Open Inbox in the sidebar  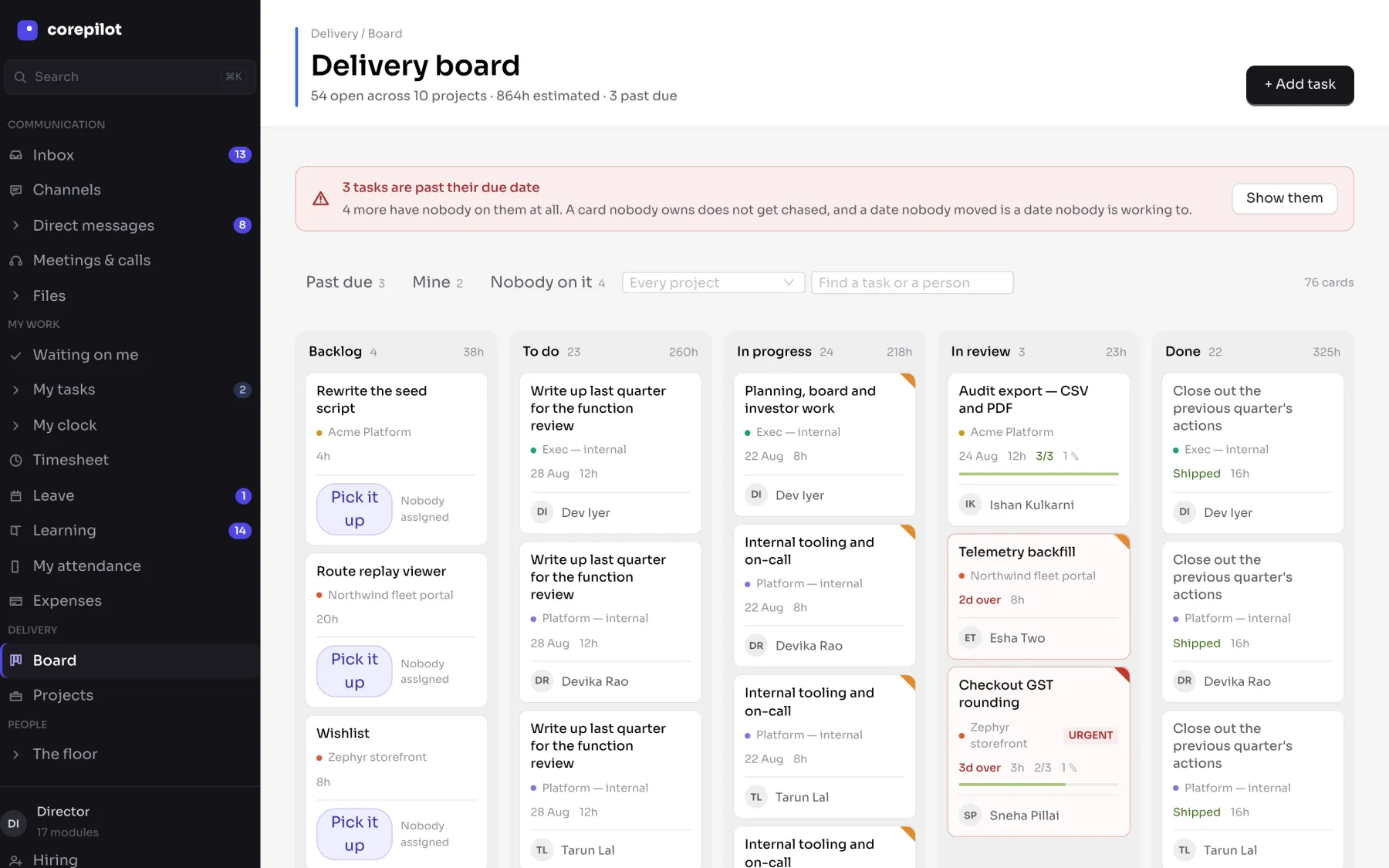point(130,155)
